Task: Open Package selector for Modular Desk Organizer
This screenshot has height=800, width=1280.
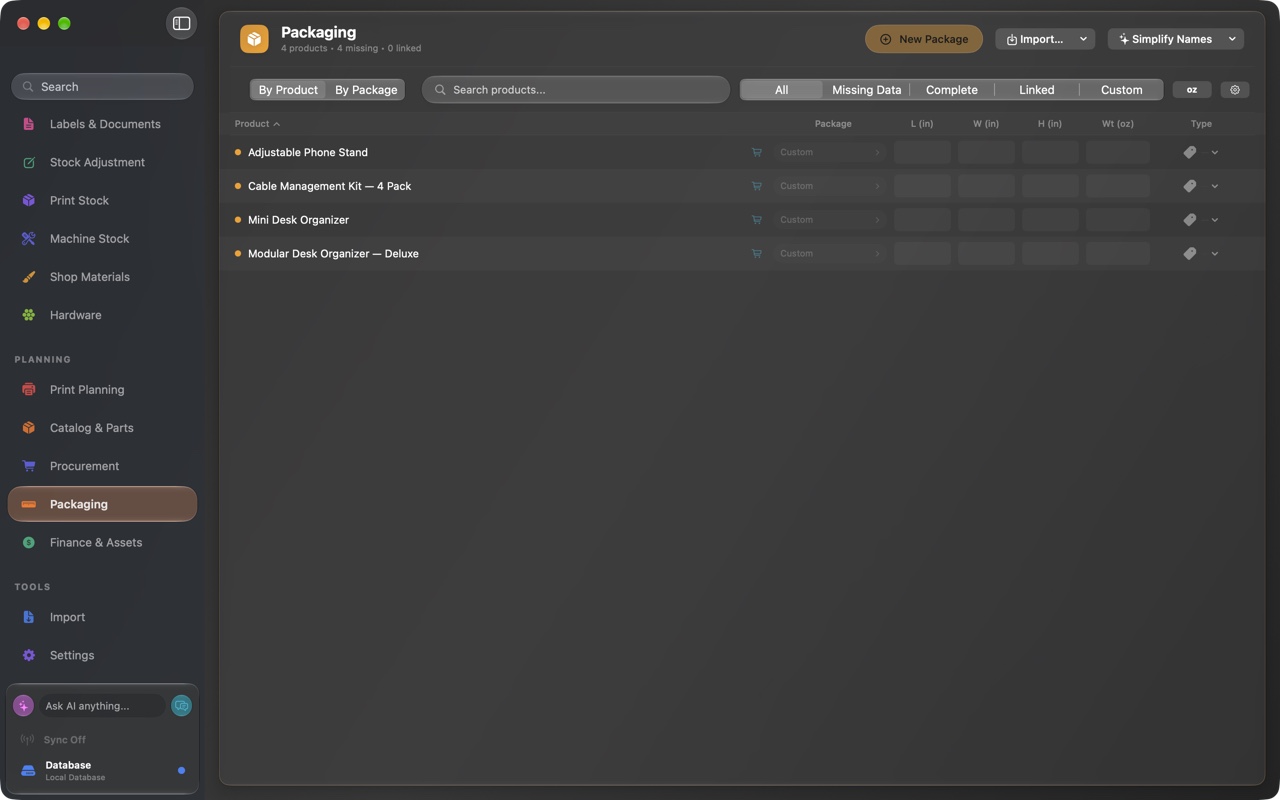Action: (x=829, y=254)
